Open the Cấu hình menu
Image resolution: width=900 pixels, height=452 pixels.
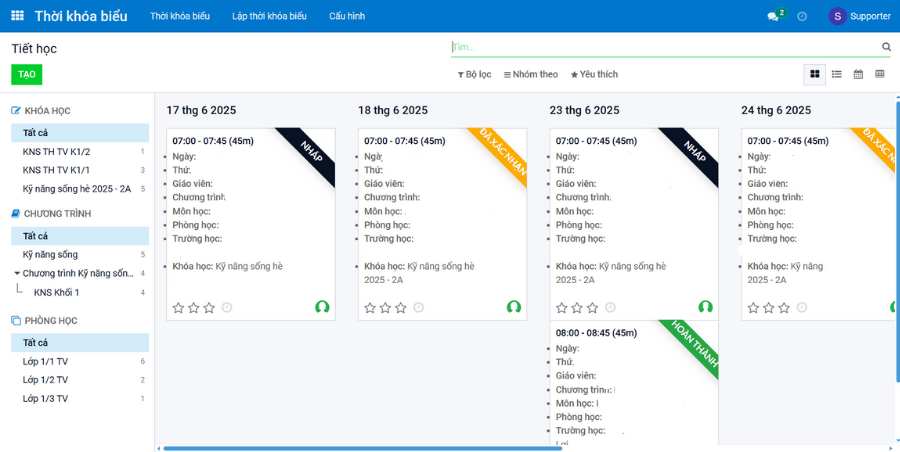(x=347, y=16)
